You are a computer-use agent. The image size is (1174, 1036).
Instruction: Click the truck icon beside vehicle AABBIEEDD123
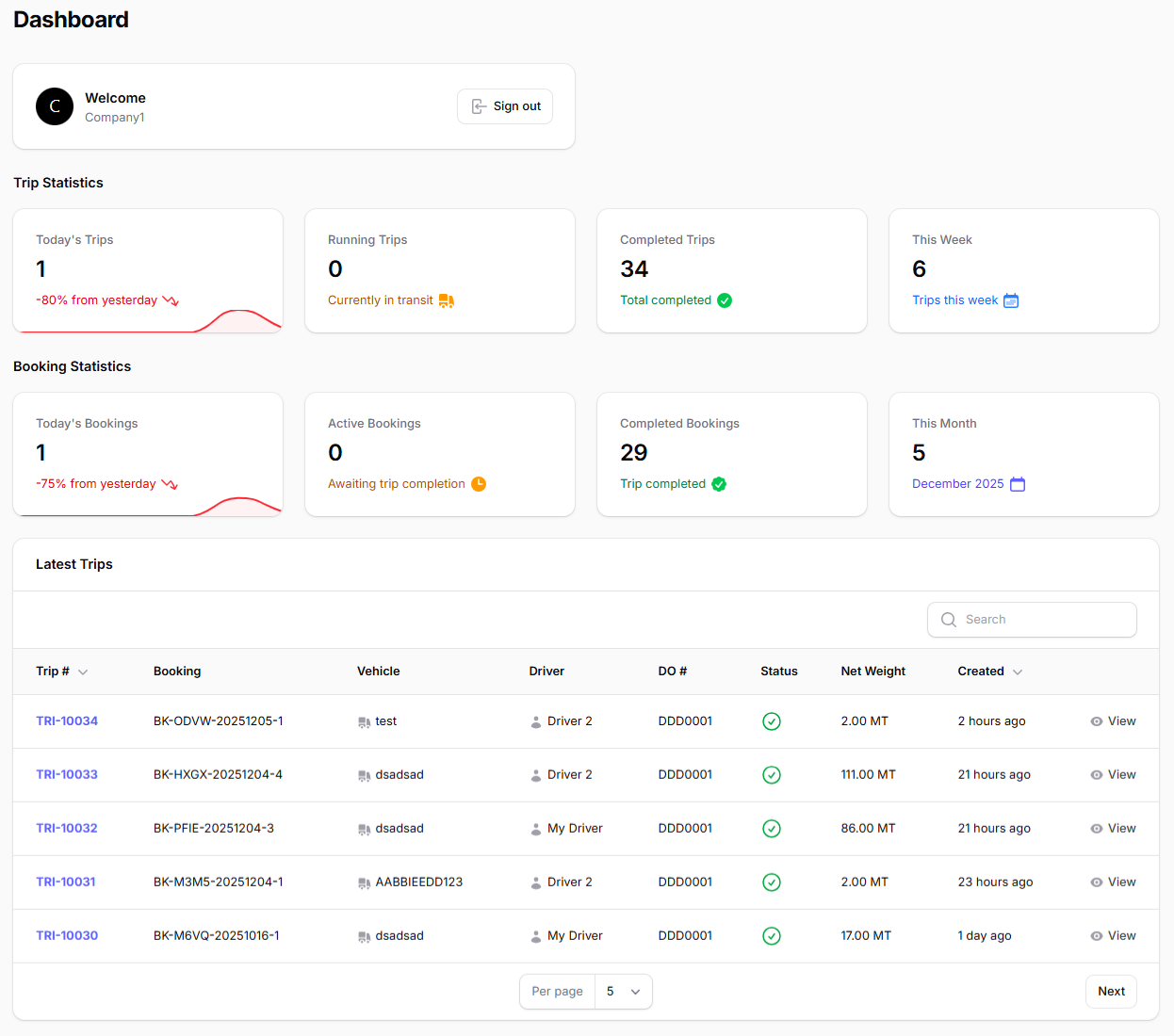click(365, 882)
